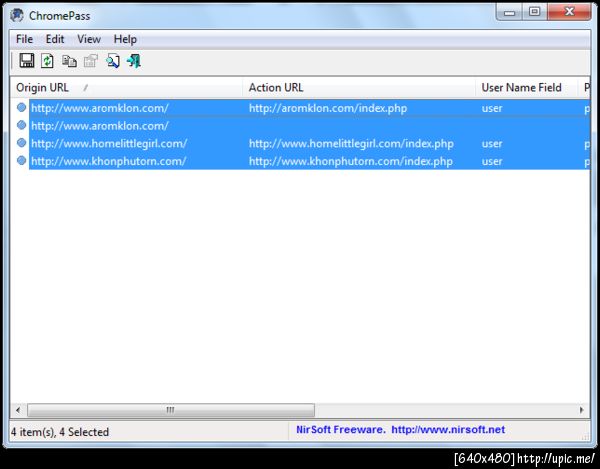
Task: Click the khonphutorn.com/index.php action URL cell
Action: point(351,161)
